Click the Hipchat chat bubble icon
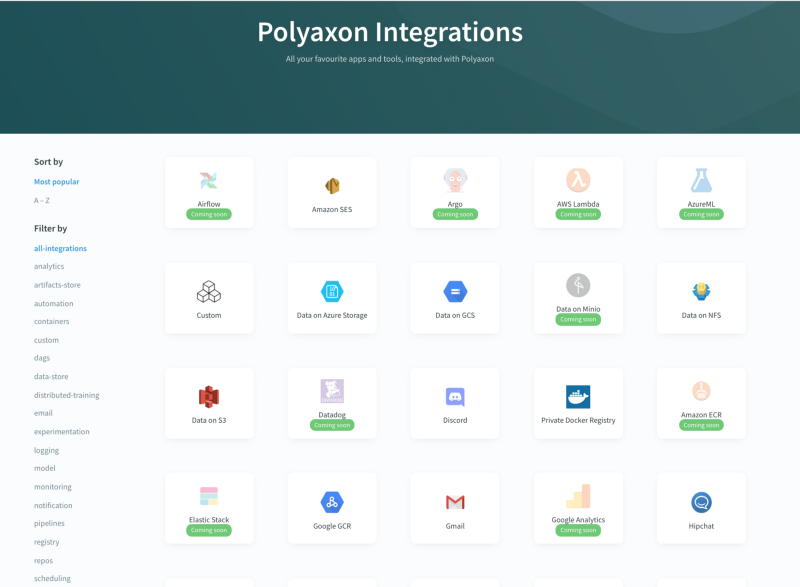Image resolution: width=800 pixels, height=587 pixels. click(x=702, y=502)
